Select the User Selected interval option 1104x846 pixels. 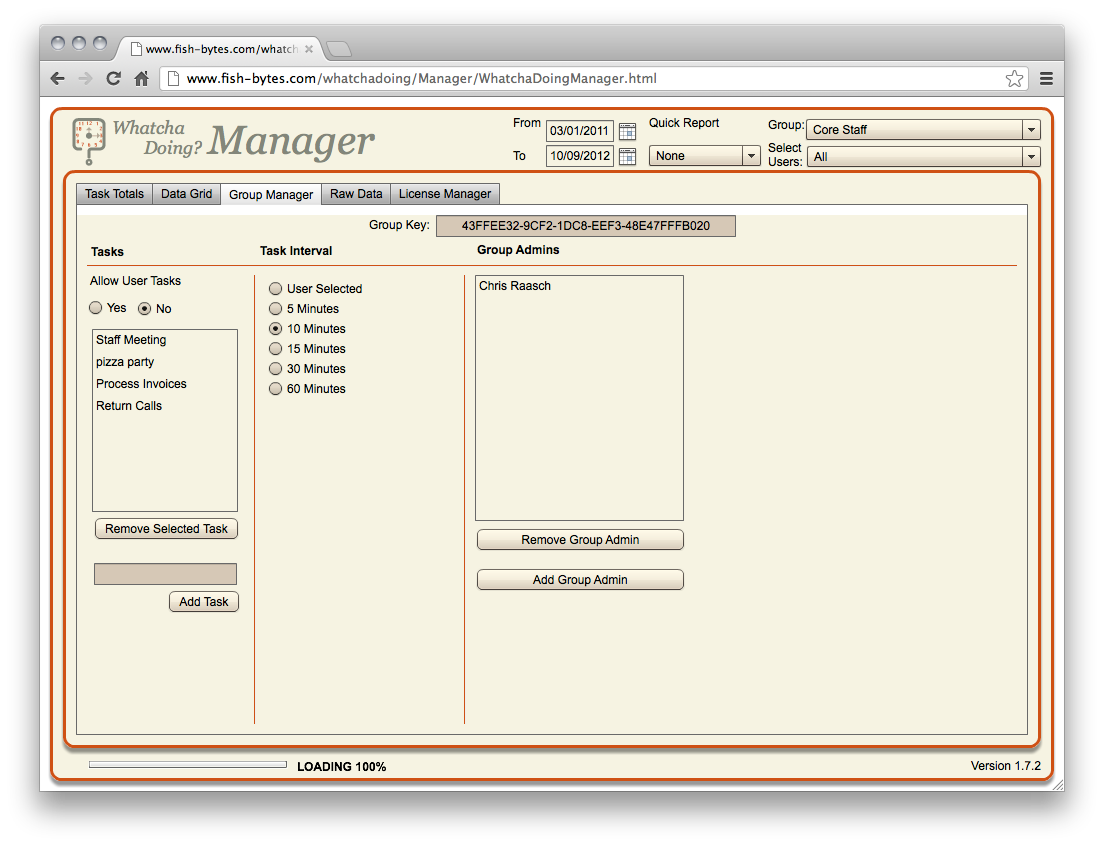click(276, 289)
